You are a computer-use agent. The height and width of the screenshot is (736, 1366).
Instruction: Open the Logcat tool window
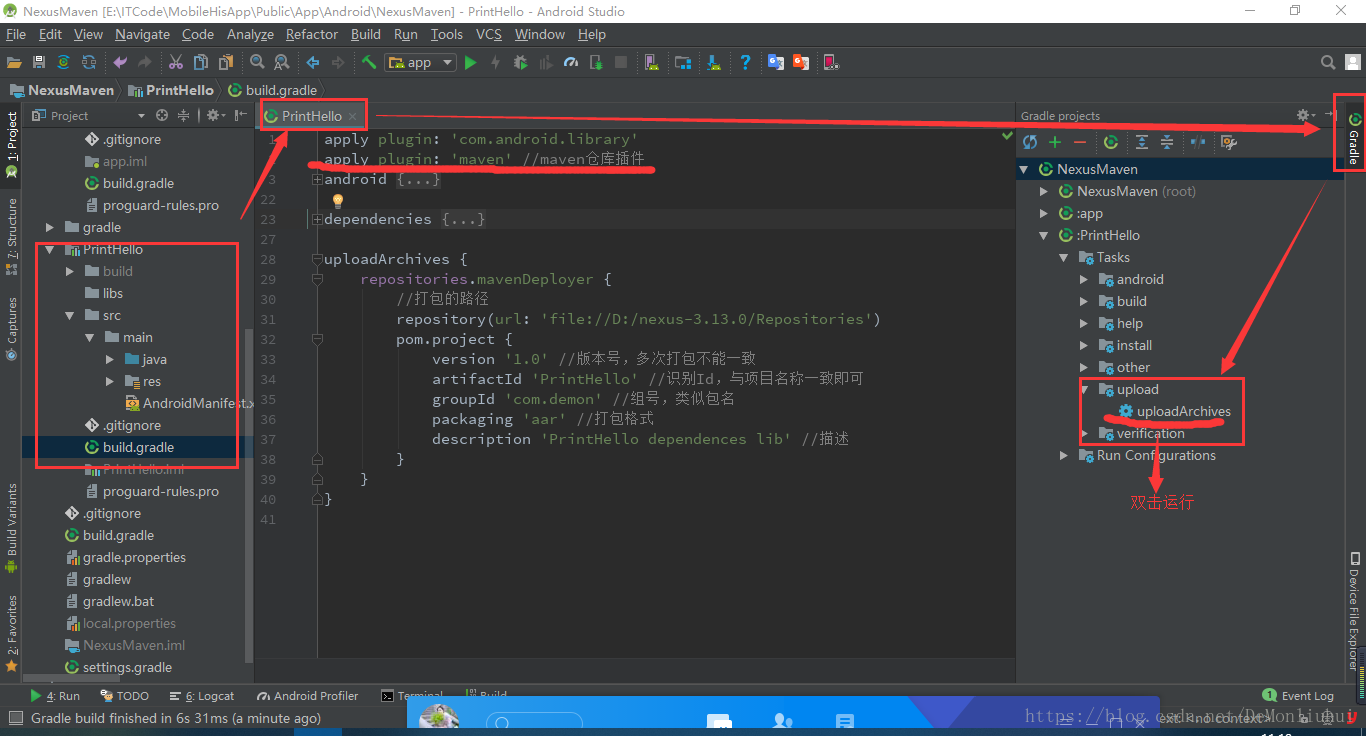click(x=201, y=696)
